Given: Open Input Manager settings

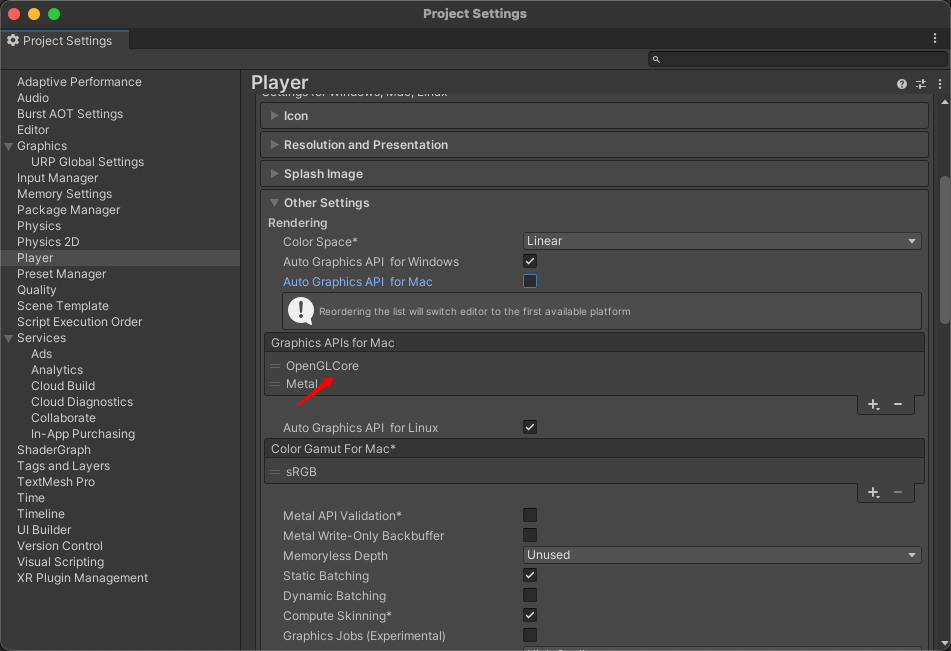Looking at the screenshot, I should pyautogui.click(x=58, y=178).
